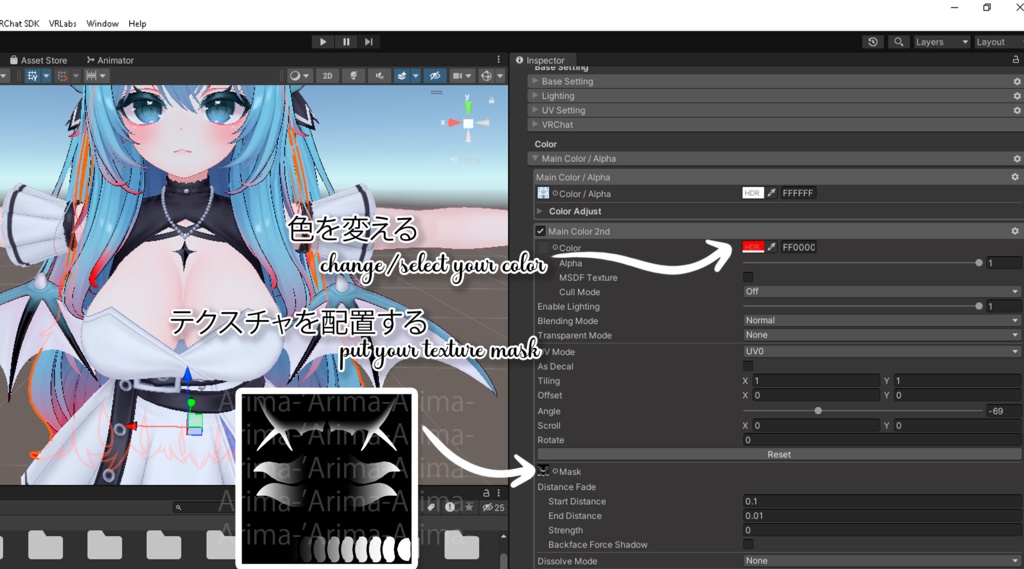Toggle hidden objects visibility eye icon
Image resolution: width=1024 pixels, height=569 pixels.
pos(434,76)
